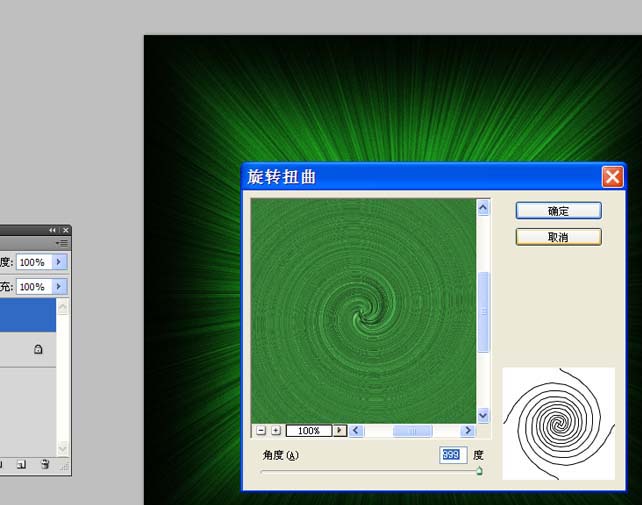
Task: Close the layers panel with X
Action: (66, 230)
